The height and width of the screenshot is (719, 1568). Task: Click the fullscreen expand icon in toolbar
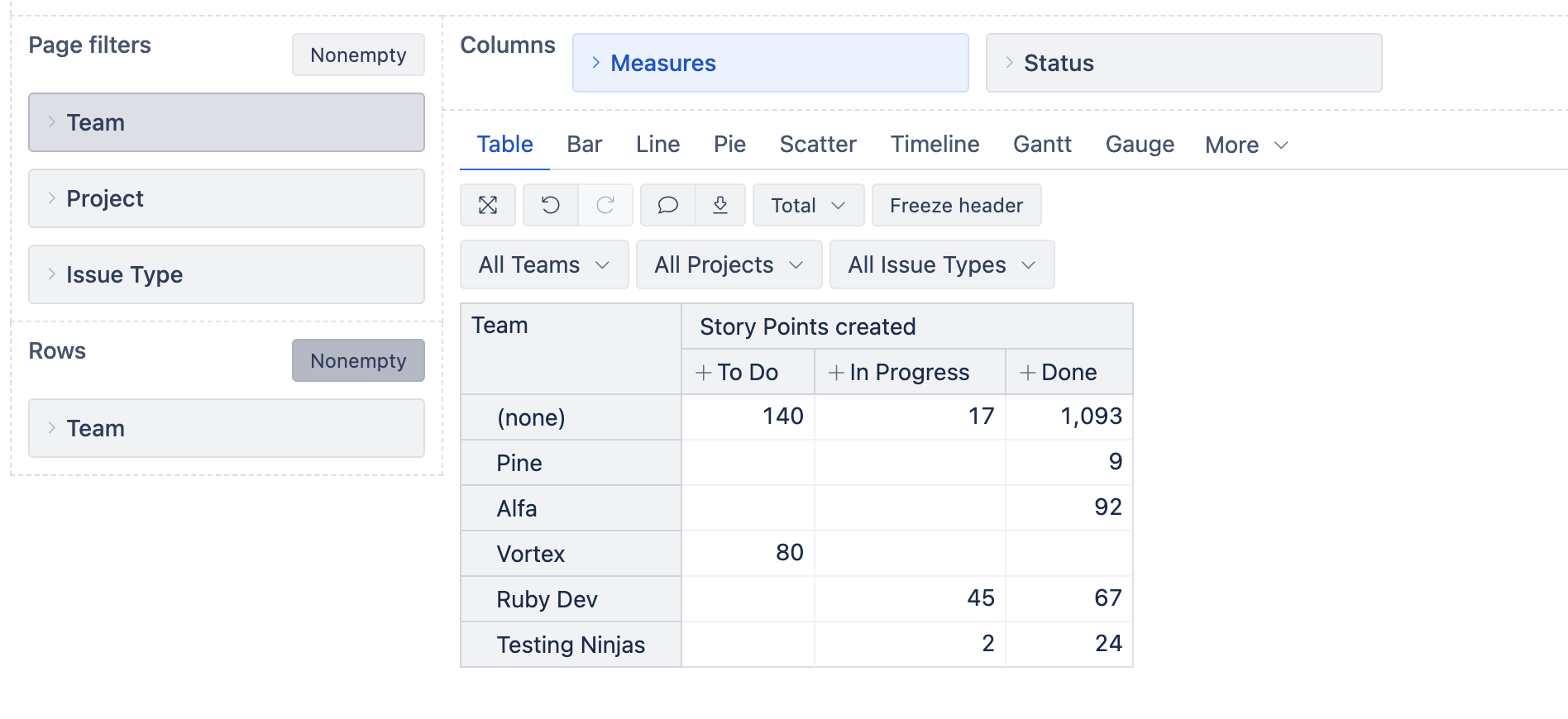tap(488, 205)
